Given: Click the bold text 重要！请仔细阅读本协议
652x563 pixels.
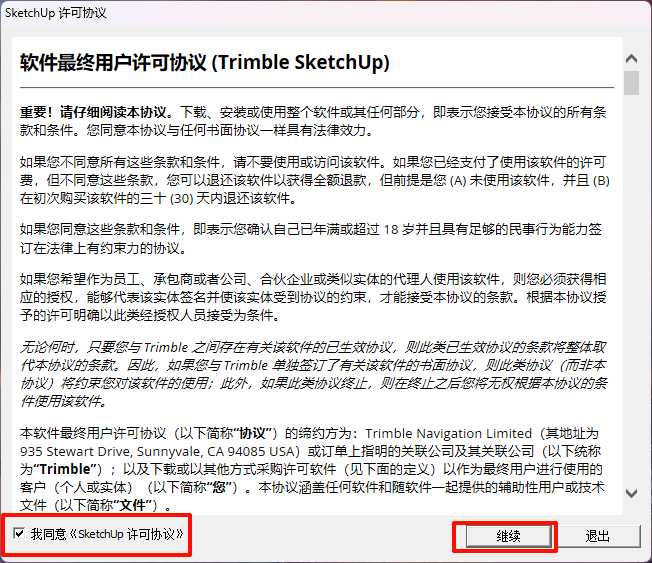Looking at the screenshot, I should pyautogui.click(x=96, y=112).
